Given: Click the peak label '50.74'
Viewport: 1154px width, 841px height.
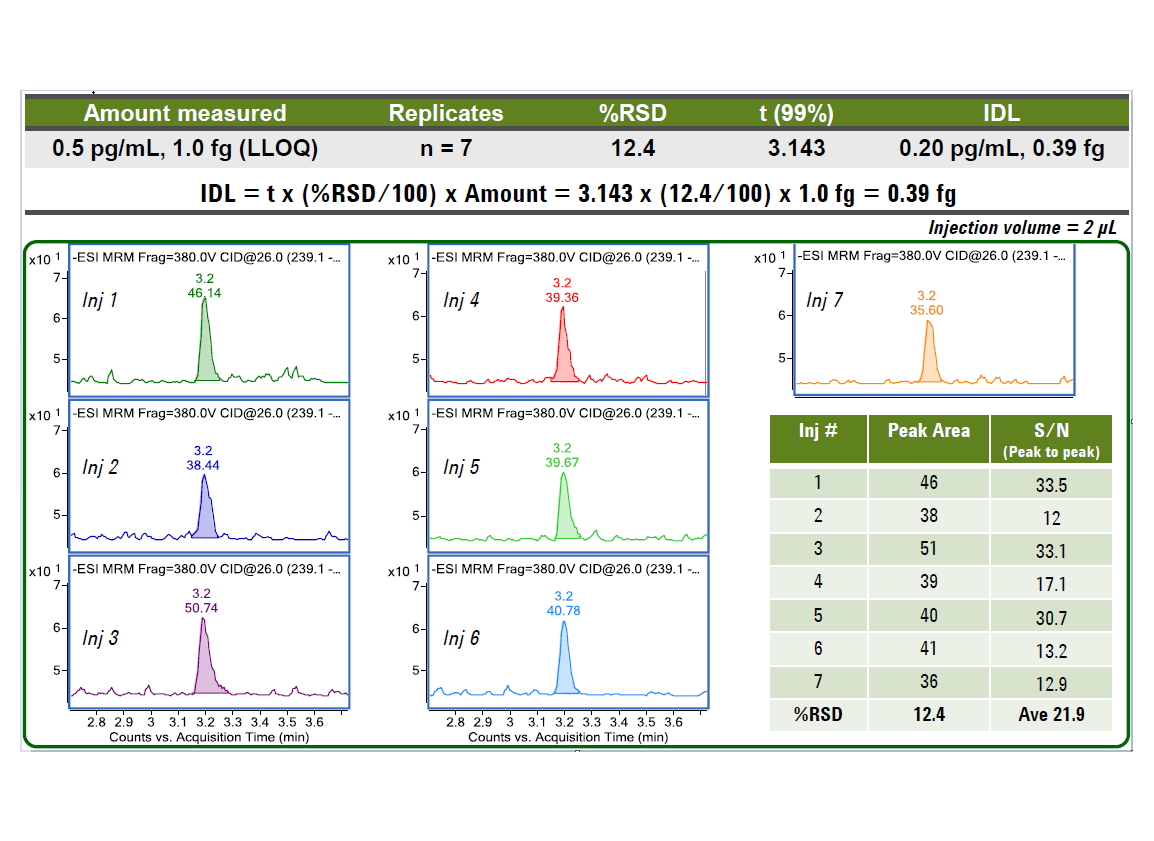Looking at the screenshot, I should point(202,608).
